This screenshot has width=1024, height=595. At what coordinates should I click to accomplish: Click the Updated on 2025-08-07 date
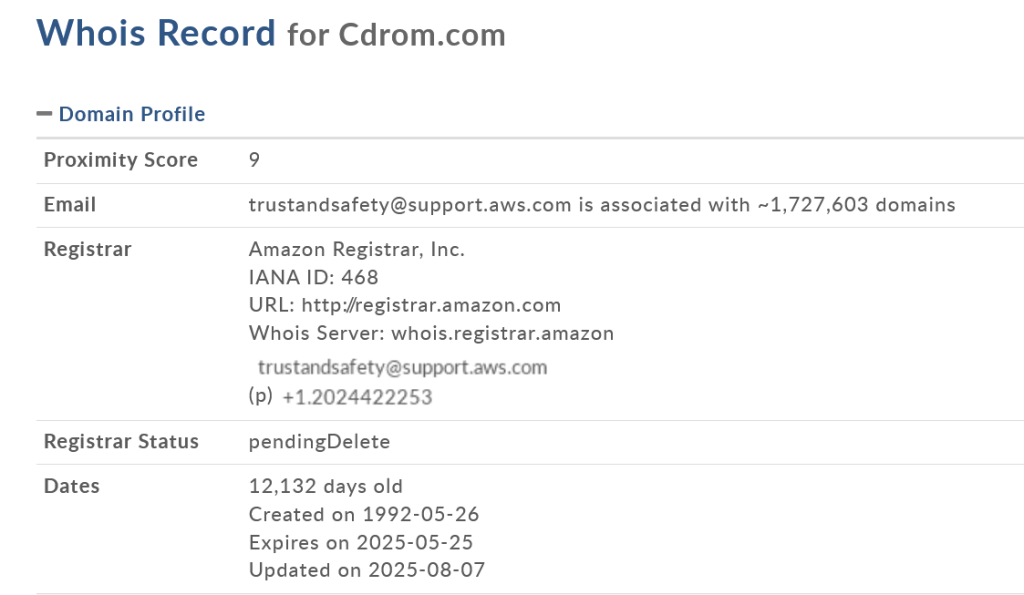(367, 571)
